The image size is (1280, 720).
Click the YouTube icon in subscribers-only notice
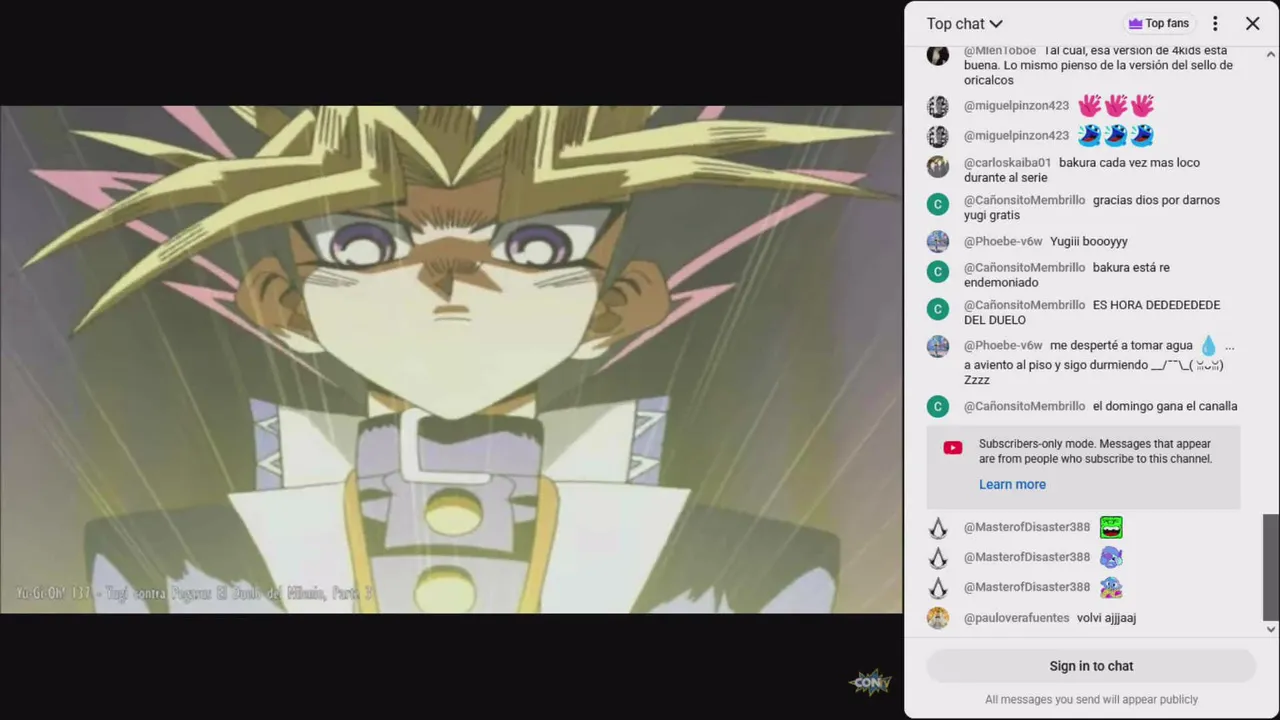[953, 448]
